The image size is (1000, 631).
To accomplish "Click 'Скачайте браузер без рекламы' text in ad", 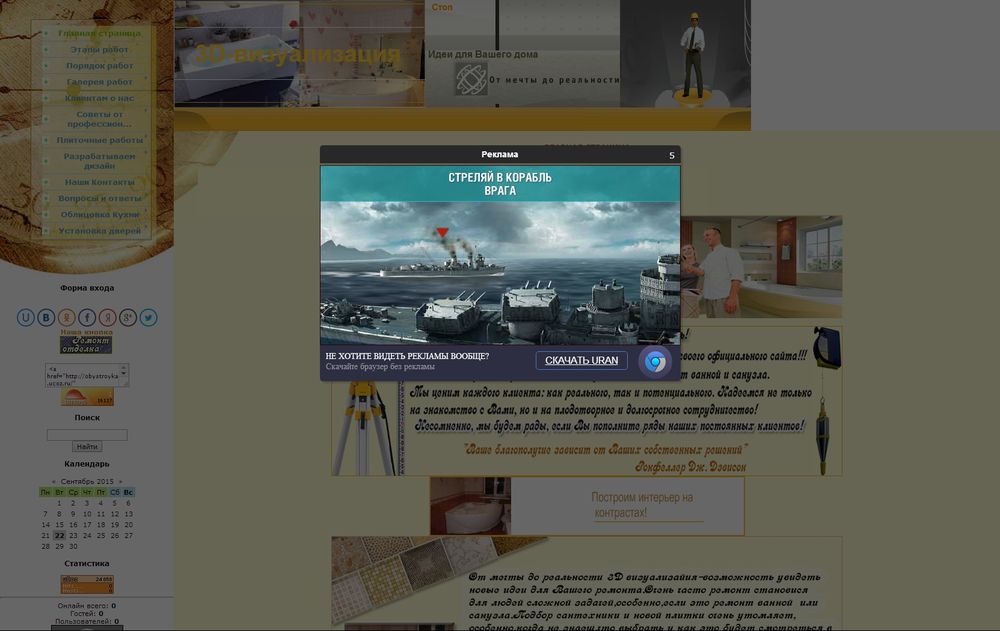I will (380, 367).
